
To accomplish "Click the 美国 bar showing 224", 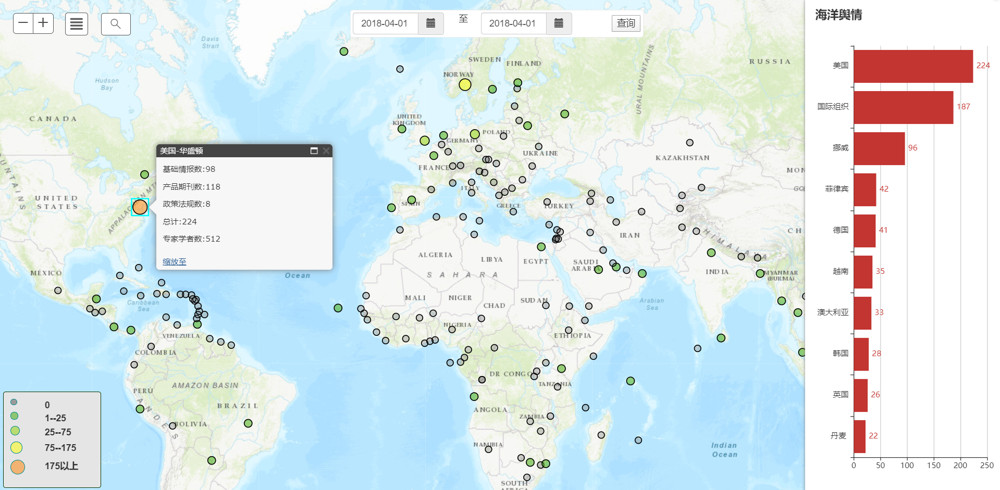I will (x=912, y=66).
